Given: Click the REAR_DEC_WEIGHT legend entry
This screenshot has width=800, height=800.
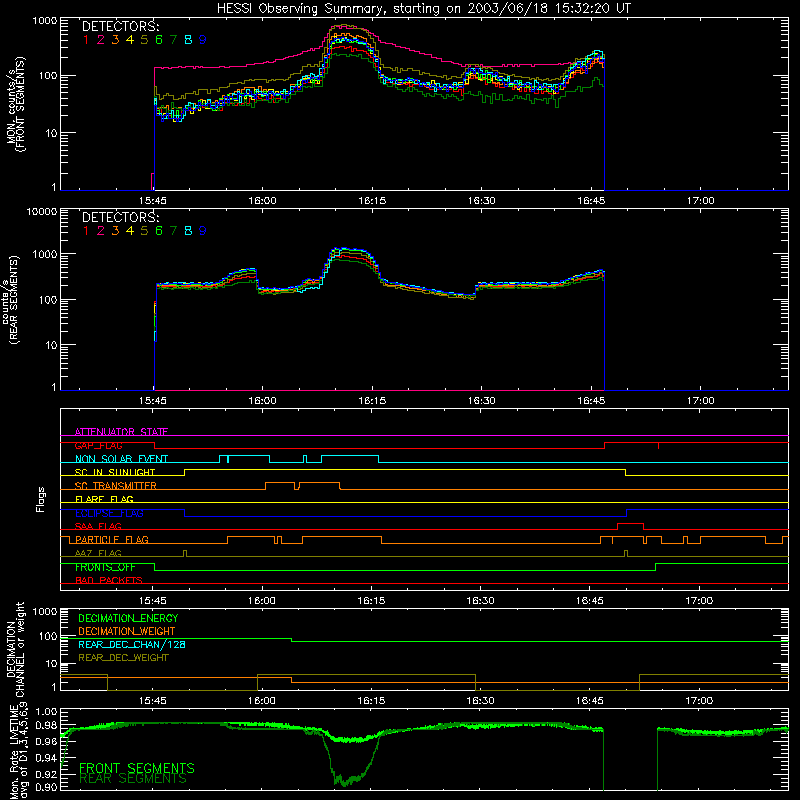Looking at the screenshot, I should pyautogui.click(x=123, y=658).
